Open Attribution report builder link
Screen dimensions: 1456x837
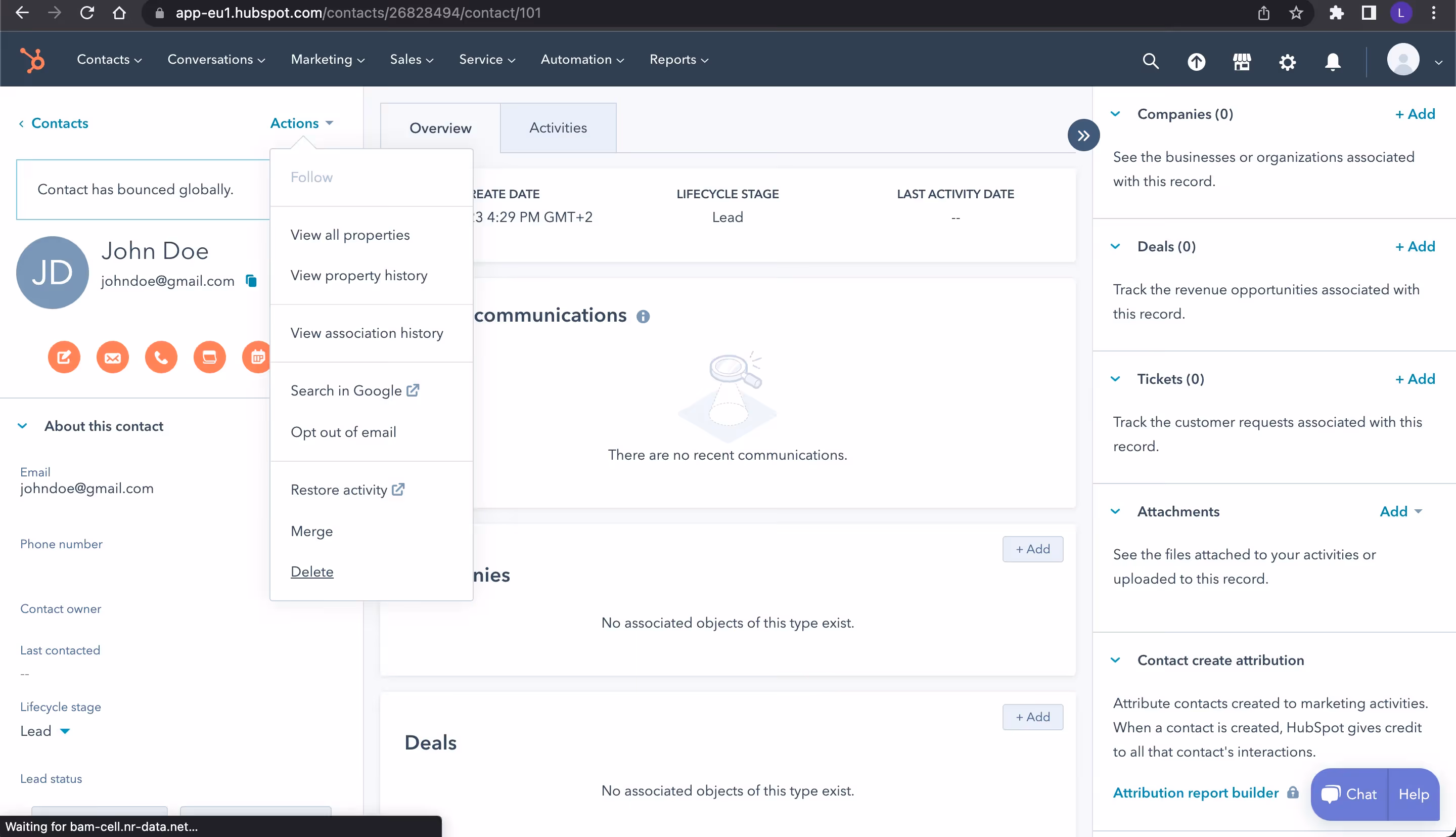(x=1196, y=792)
